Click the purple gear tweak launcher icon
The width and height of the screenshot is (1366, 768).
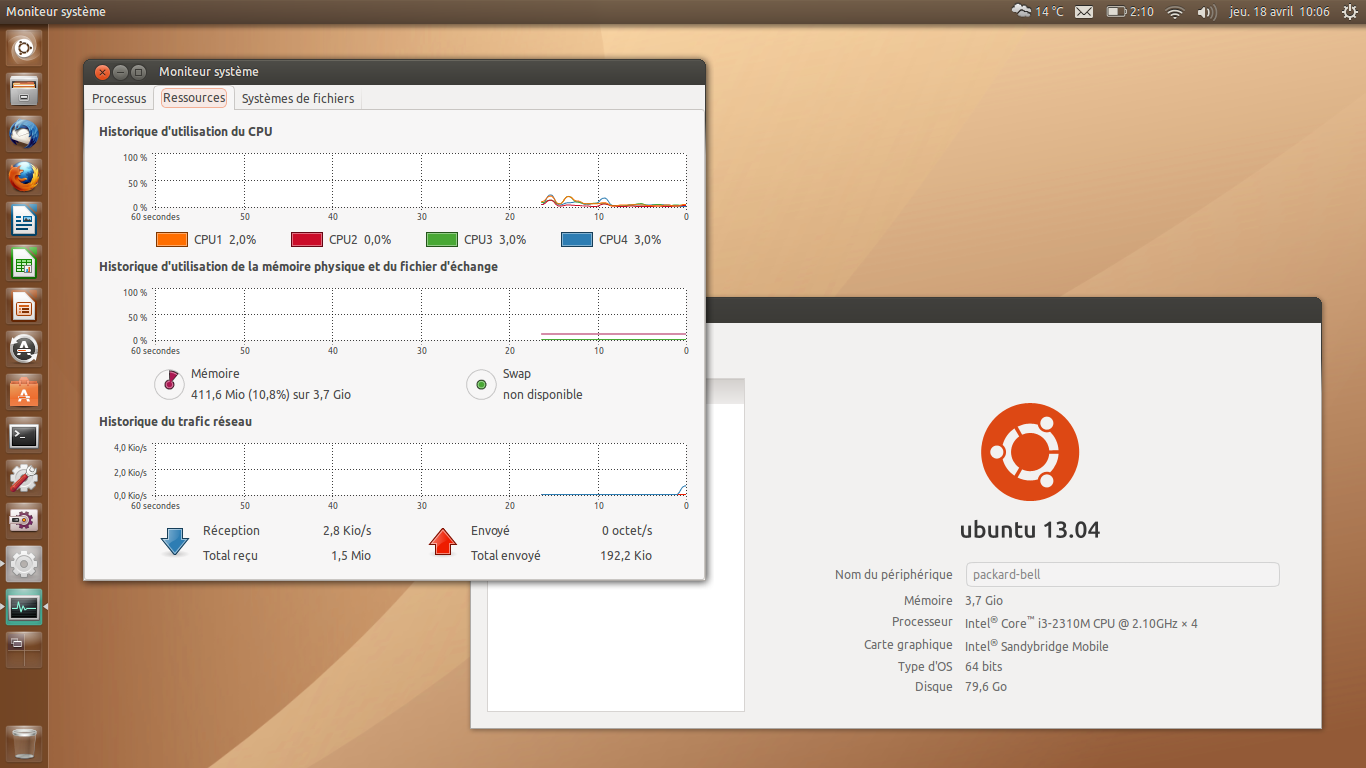coord(24,521)
